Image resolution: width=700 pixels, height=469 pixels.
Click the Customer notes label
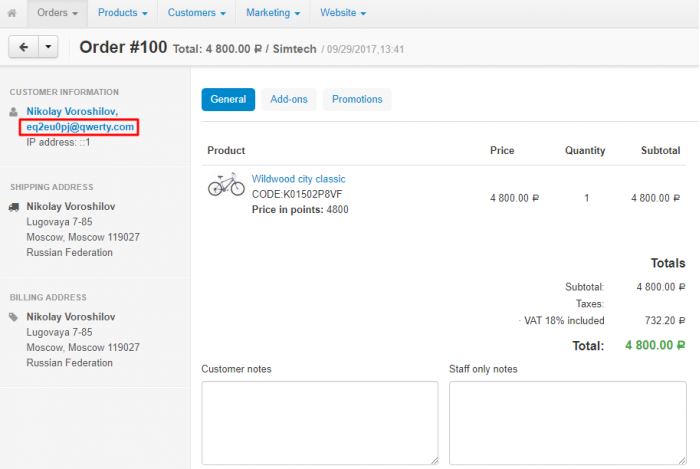pyautogui.click(x=236, y=369)
